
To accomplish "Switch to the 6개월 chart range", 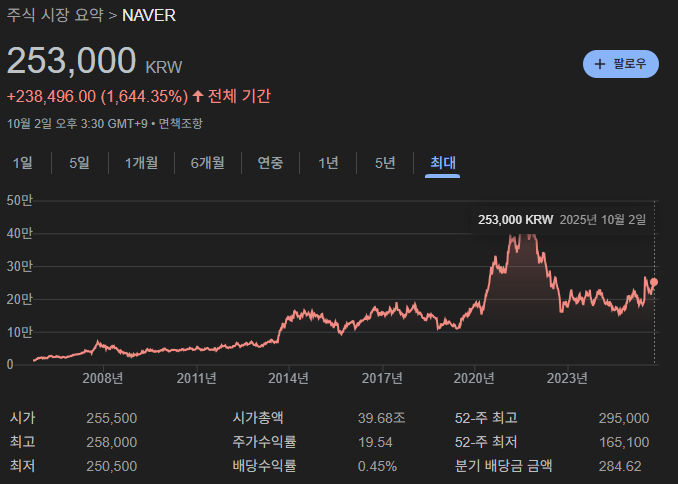I will pyautogui.click(x=208, y=163).
